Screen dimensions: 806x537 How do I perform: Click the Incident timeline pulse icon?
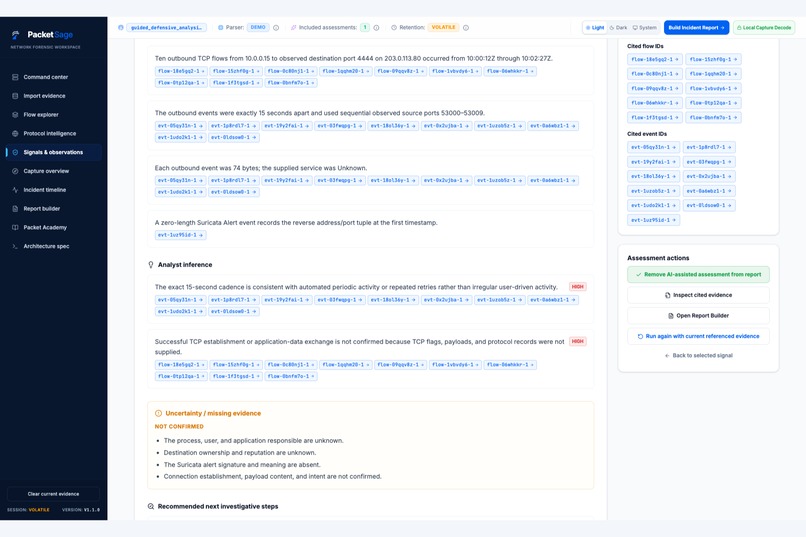coord(15,190)
